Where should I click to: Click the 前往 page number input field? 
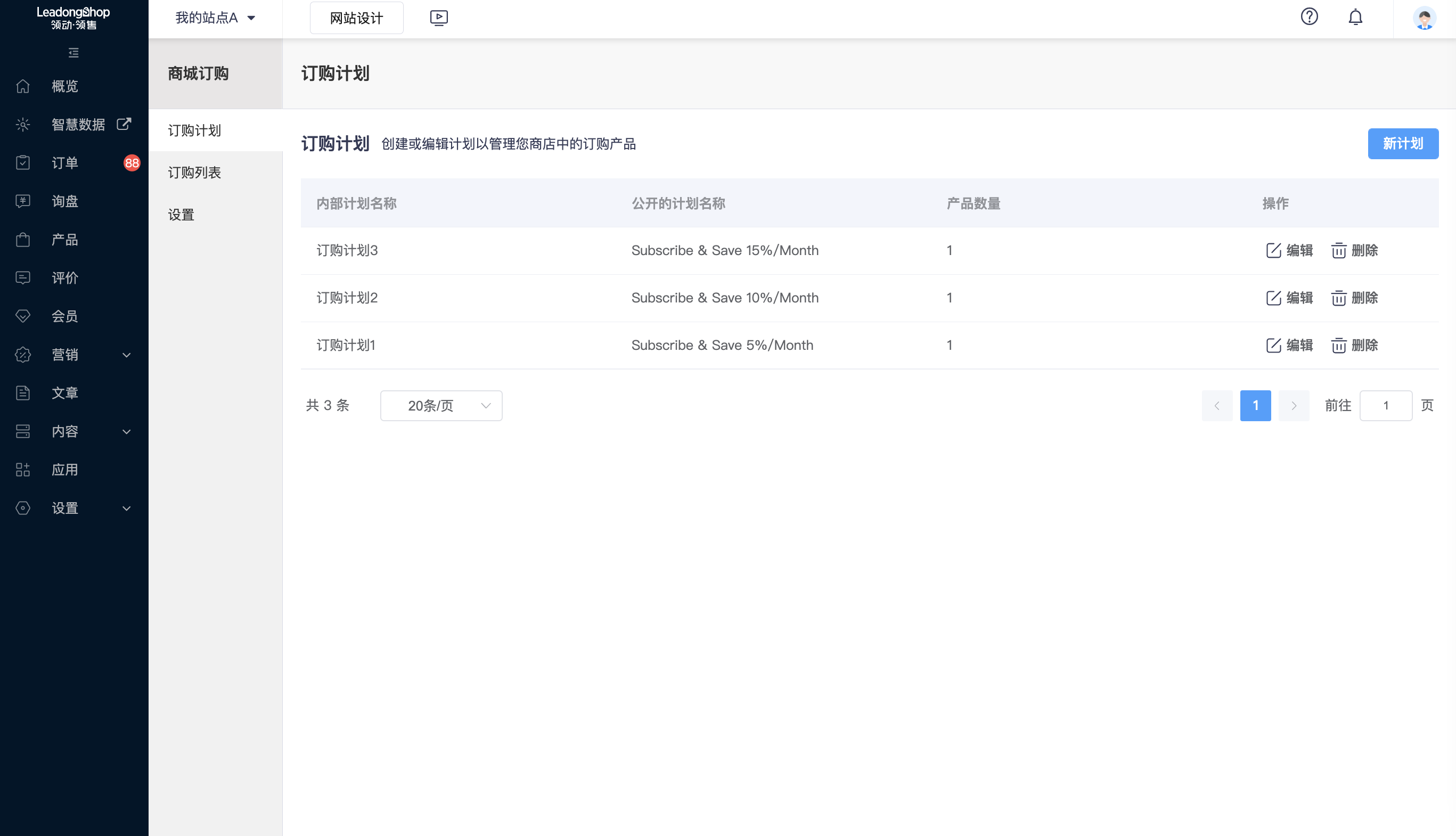click(1386, 405)
